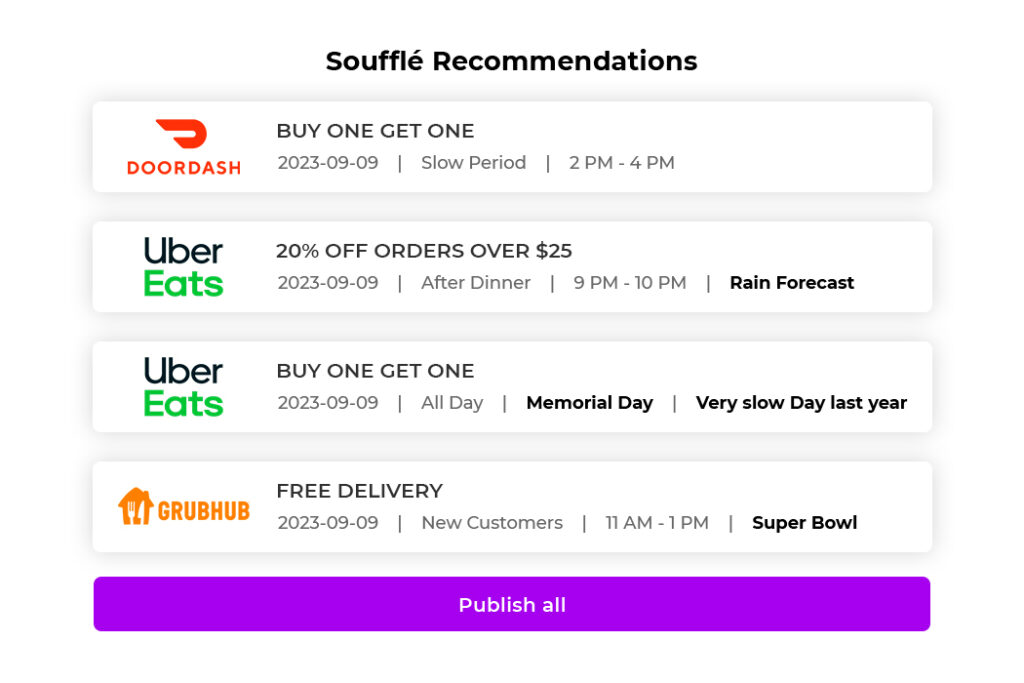Click the Very slow Day last year tag
The image size is (1024, 683).
coord(801,403)
